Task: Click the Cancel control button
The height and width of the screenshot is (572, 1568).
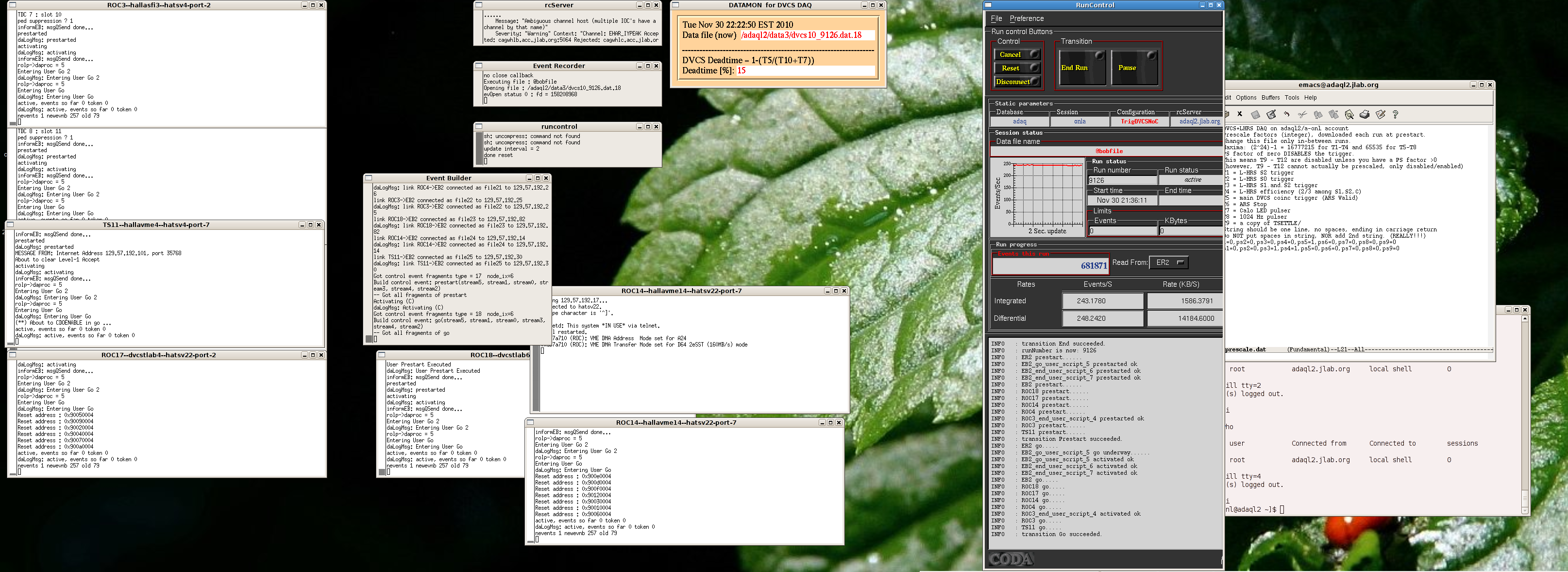Action: click(x=1017, y=54)
